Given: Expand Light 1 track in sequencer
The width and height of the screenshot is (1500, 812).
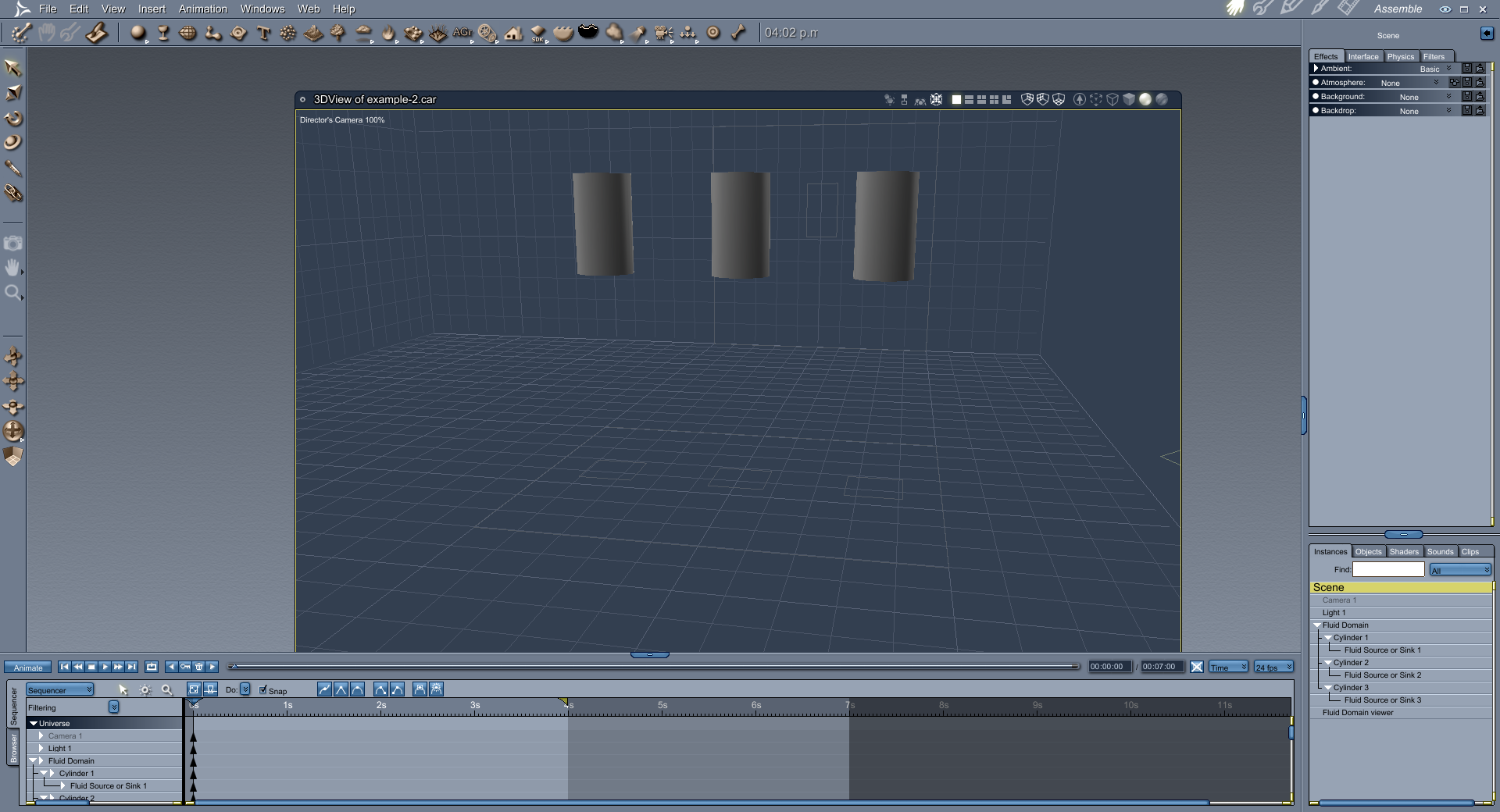Looking at the screenshot, I should pos(41,748).
